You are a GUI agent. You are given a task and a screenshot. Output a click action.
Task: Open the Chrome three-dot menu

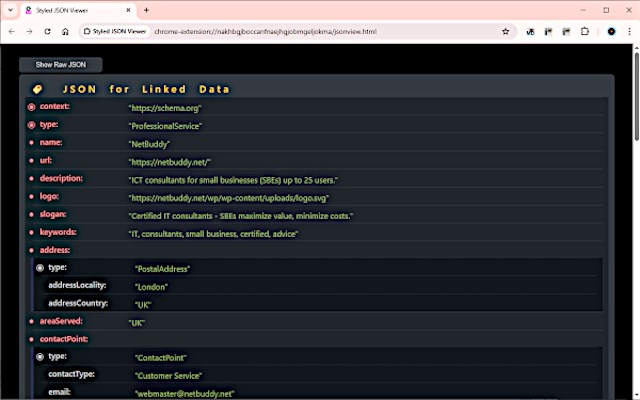tap(629, 31)
